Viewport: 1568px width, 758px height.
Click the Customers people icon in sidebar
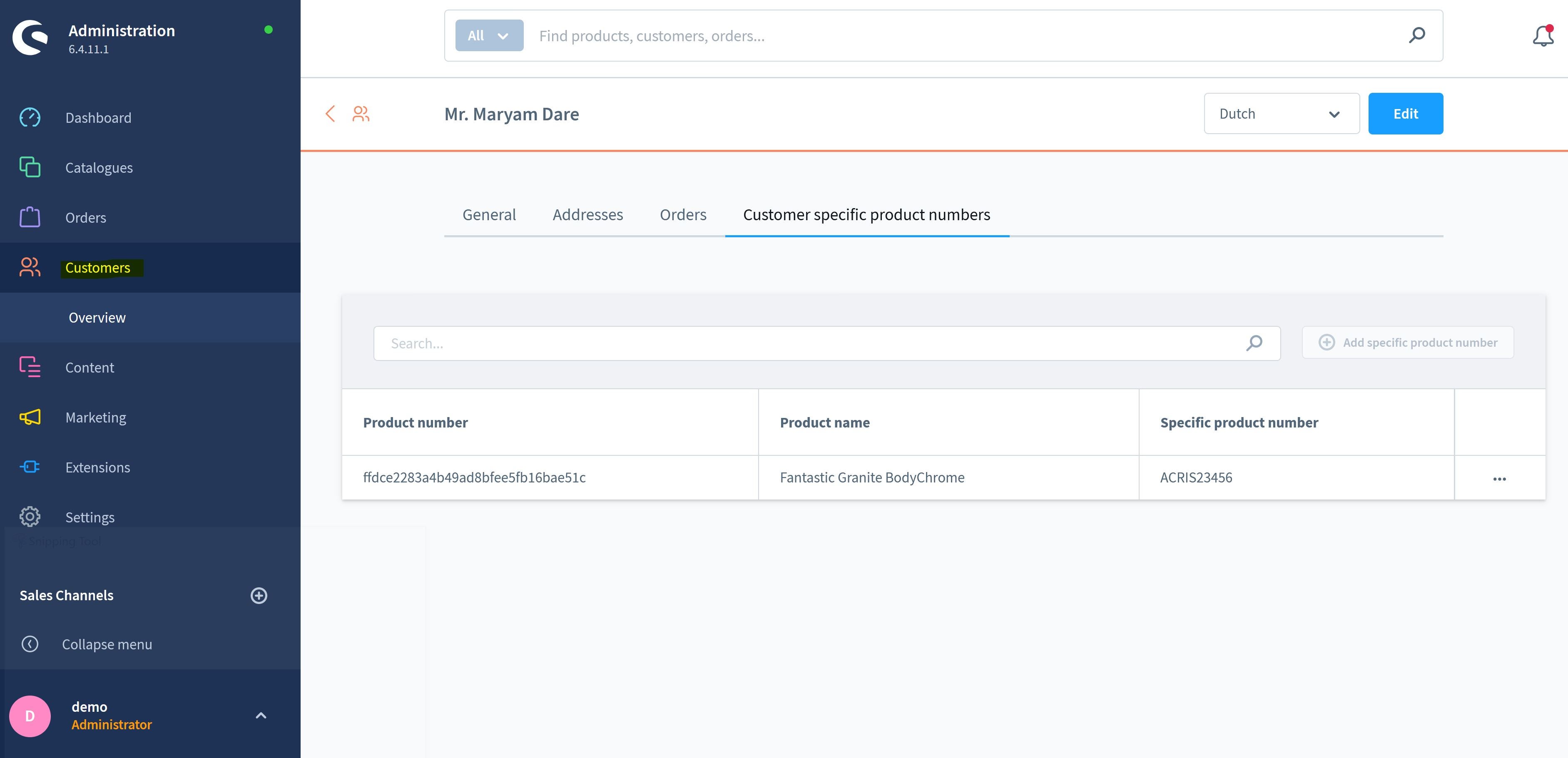coord(30,267)
